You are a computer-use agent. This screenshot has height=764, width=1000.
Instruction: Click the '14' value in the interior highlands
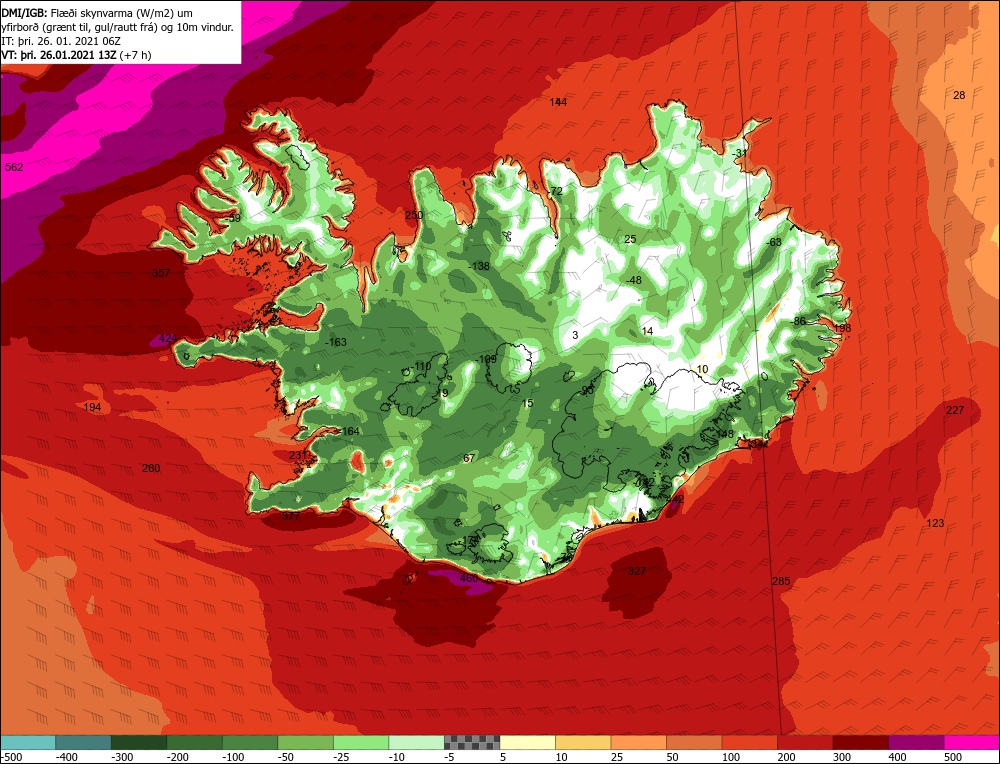(x=647, y=331)
